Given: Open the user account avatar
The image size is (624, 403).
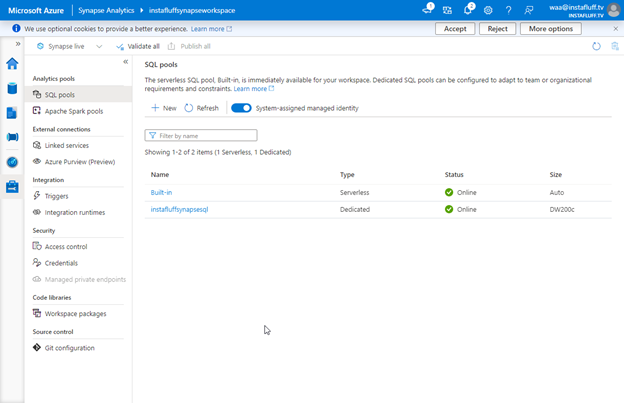Looking at the screenshot, I should (x=614, y=10).
